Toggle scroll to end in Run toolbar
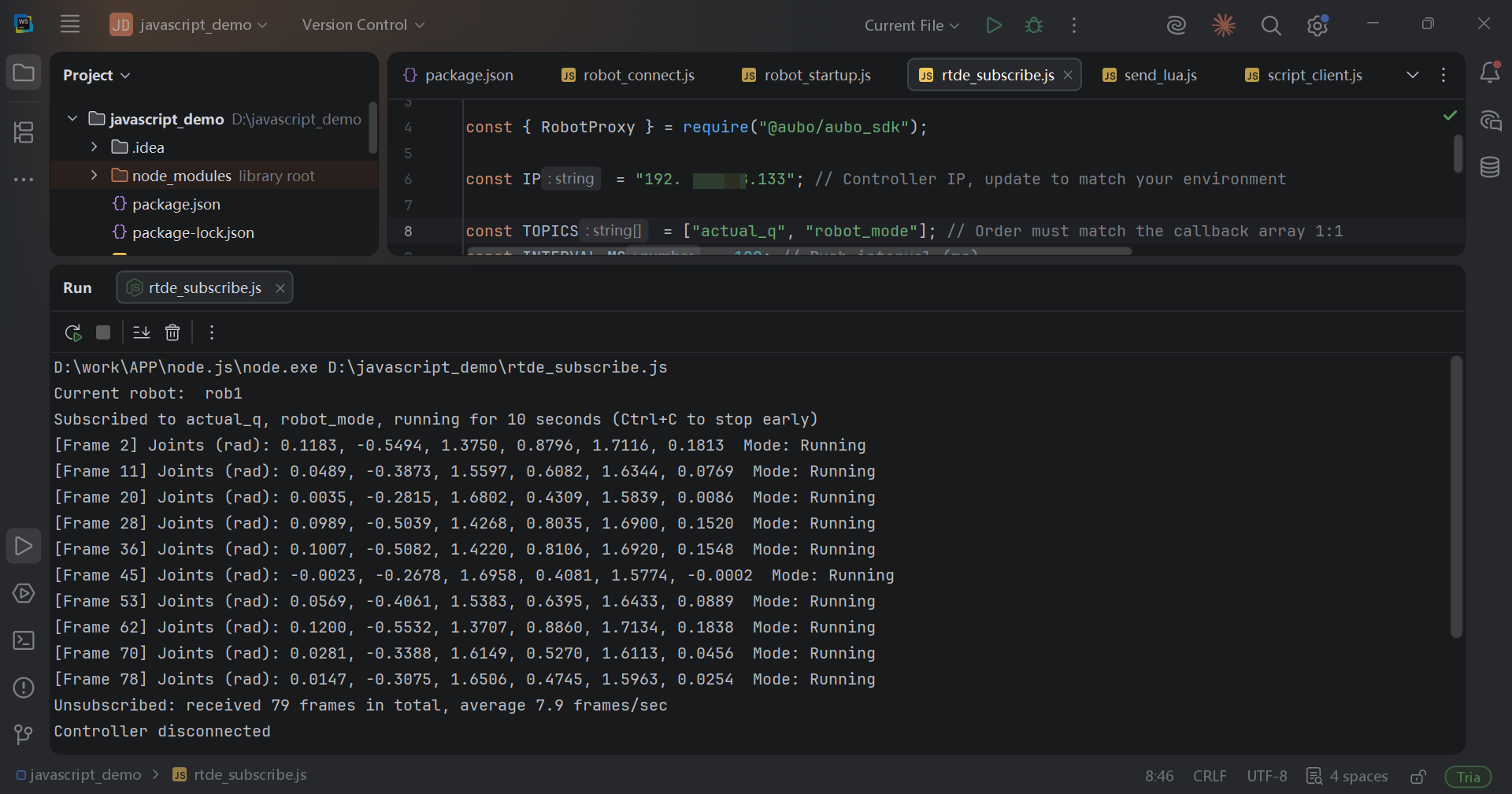1512x794 pixels. (142, 332)
